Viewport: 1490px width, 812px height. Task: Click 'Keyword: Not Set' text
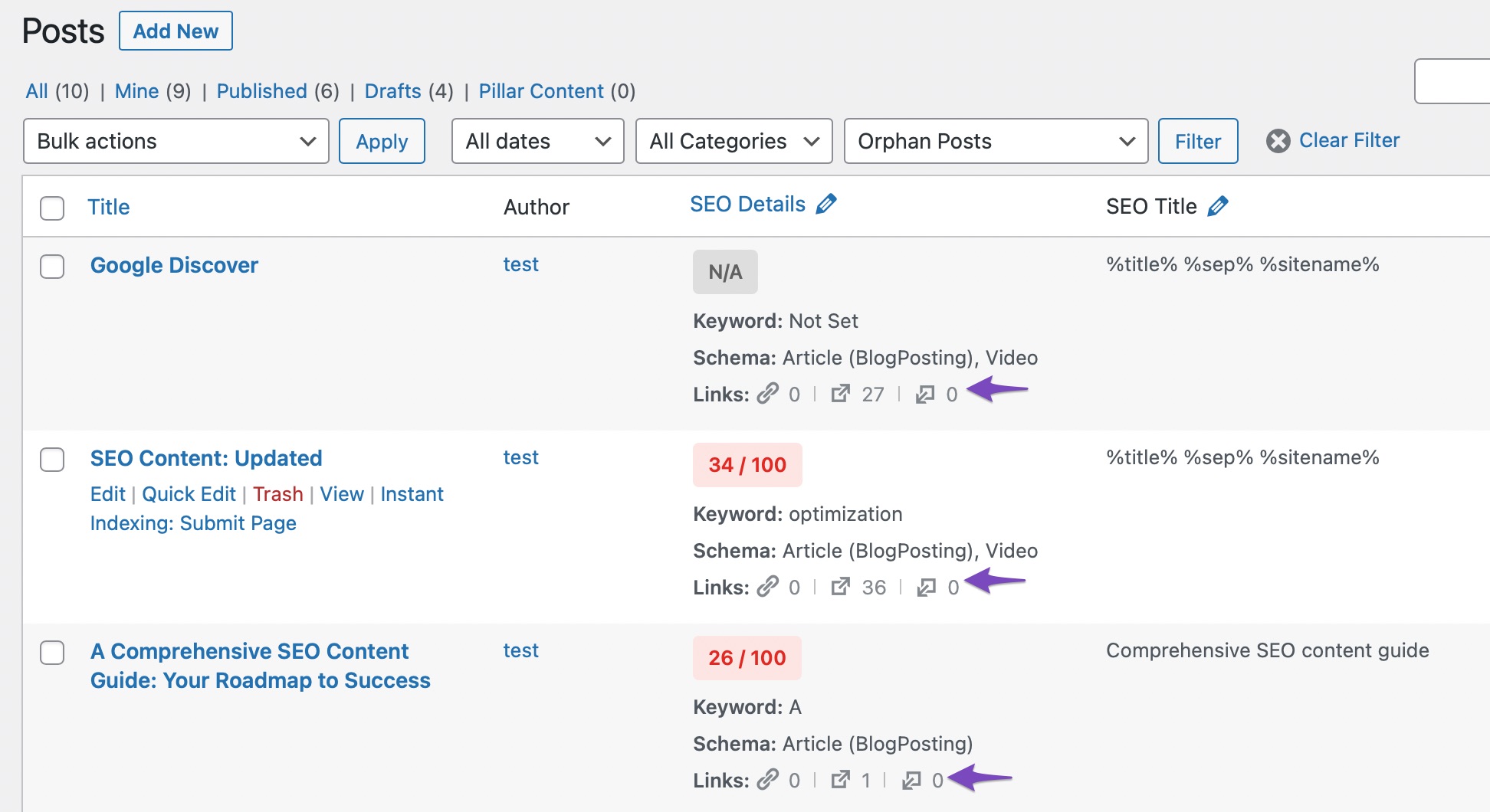click(775, 321)
